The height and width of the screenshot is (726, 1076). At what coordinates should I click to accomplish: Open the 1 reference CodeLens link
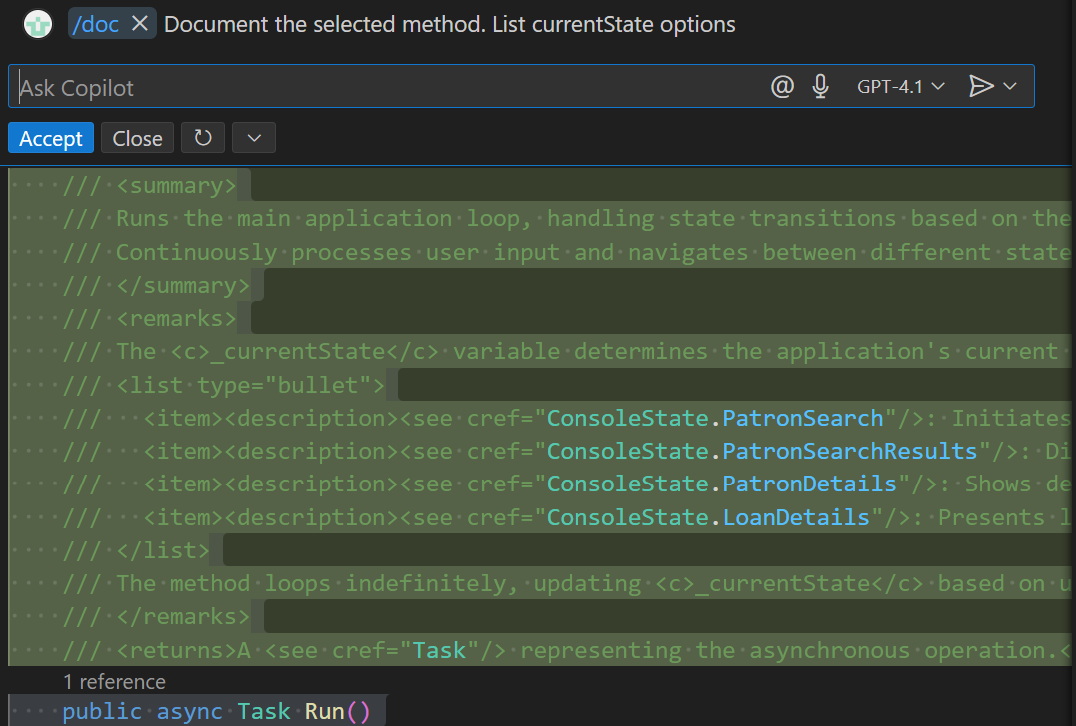(114, 682)
